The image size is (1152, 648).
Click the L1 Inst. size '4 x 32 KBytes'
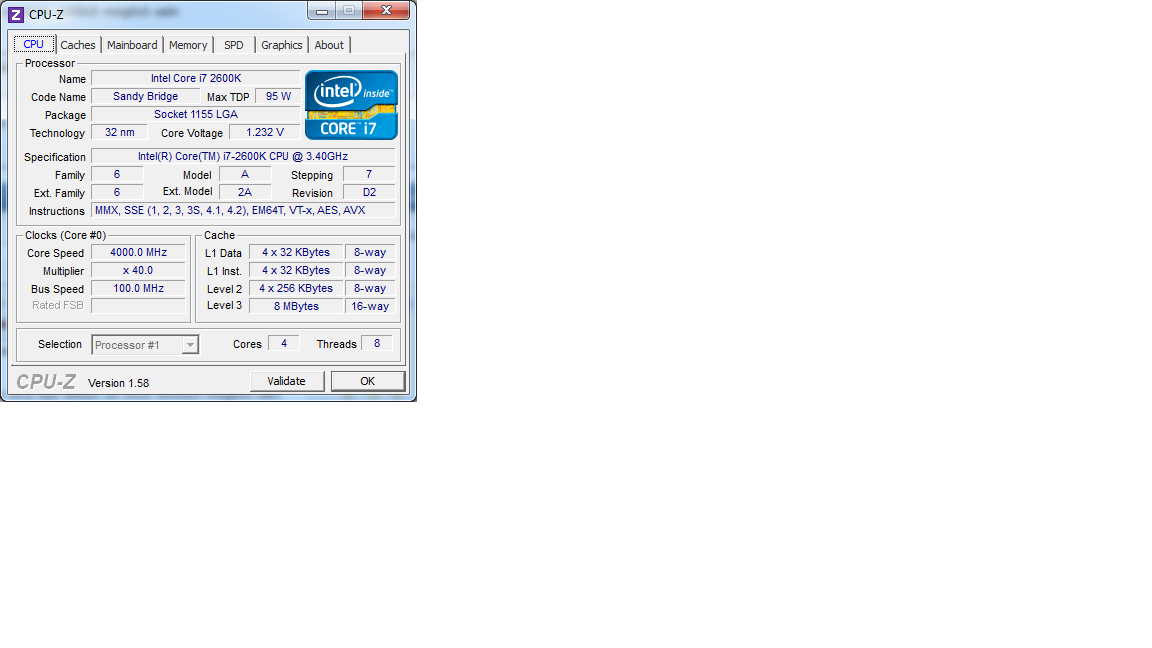[296, 270]
